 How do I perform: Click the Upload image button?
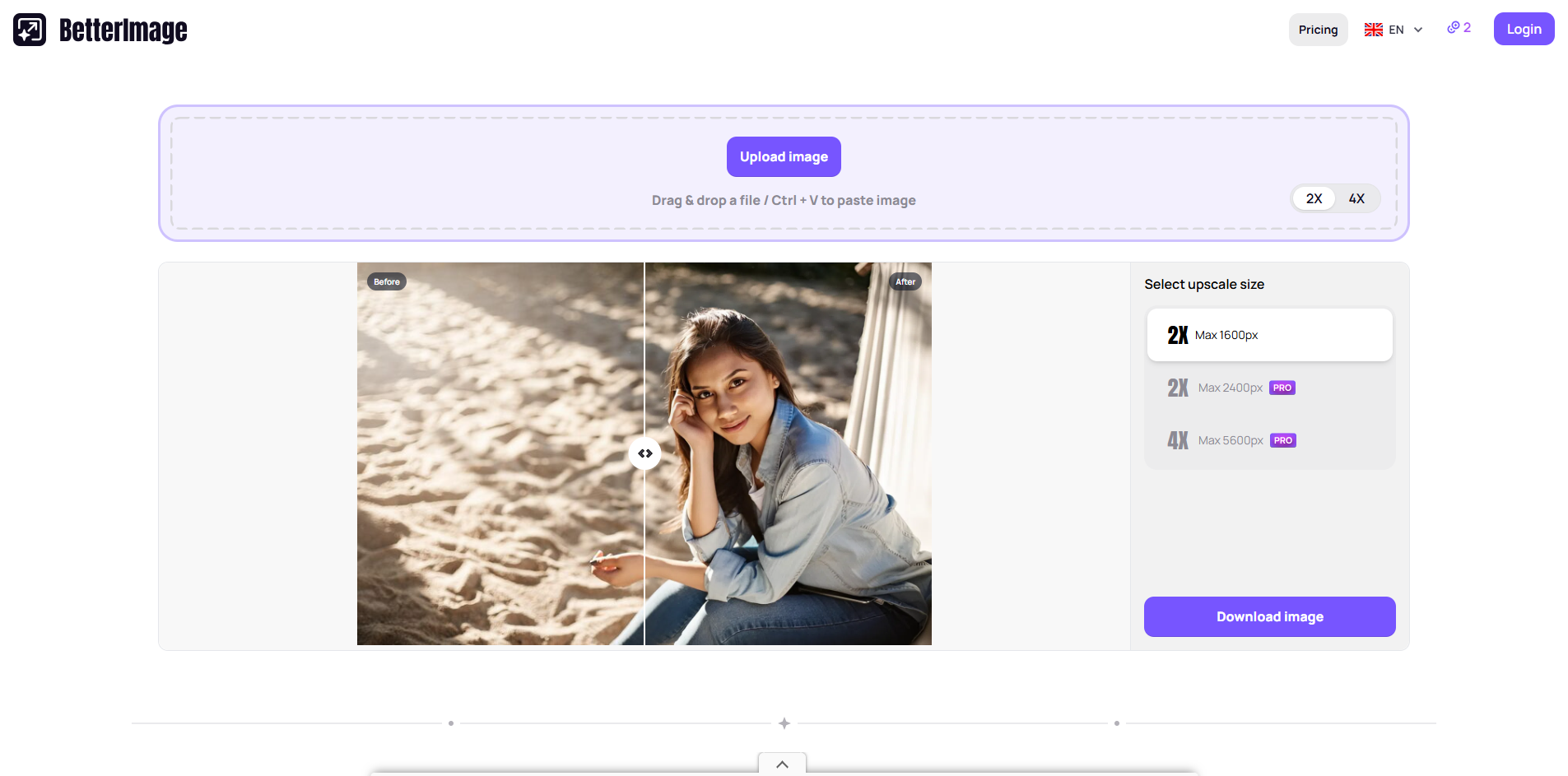click(x=784, y=156)
